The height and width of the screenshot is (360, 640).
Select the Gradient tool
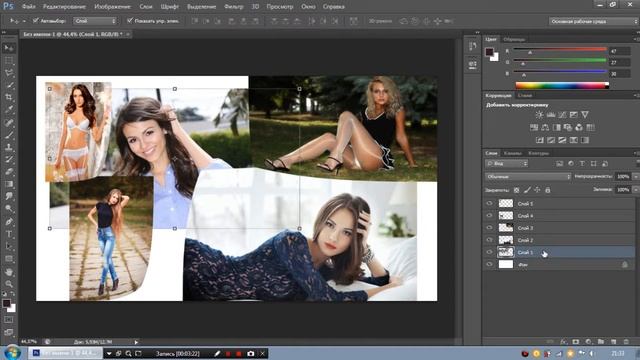[9, 184]
